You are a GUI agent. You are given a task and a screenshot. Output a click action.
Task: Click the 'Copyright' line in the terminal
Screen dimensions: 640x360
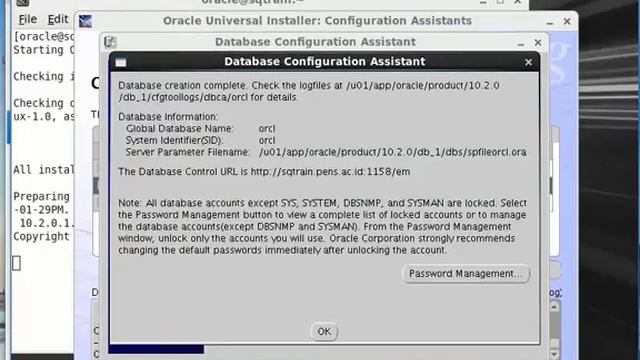tap(41, 237)
